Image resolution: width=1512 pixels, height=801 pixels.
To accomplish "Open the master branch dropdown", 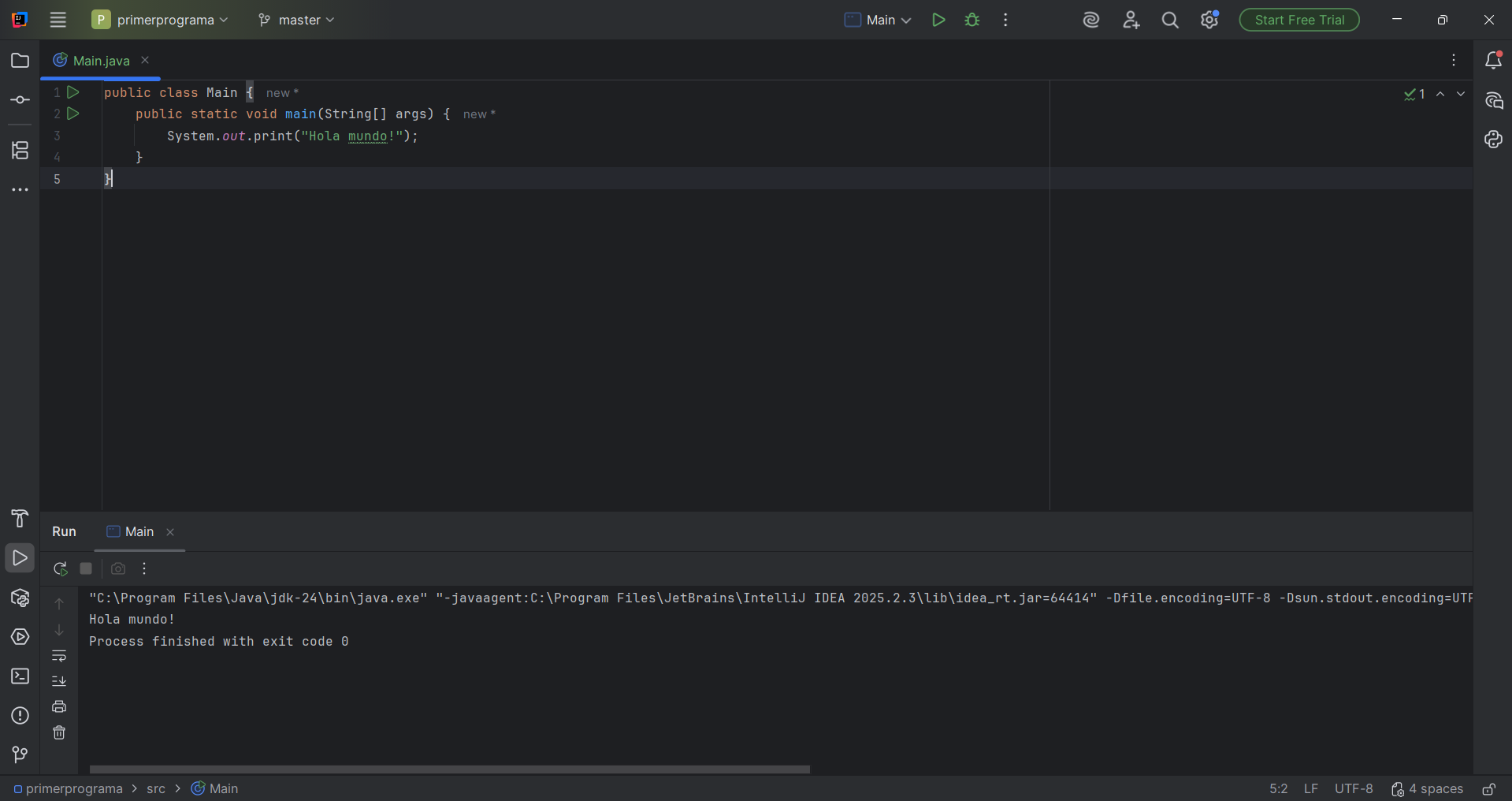I will point(296,20).
